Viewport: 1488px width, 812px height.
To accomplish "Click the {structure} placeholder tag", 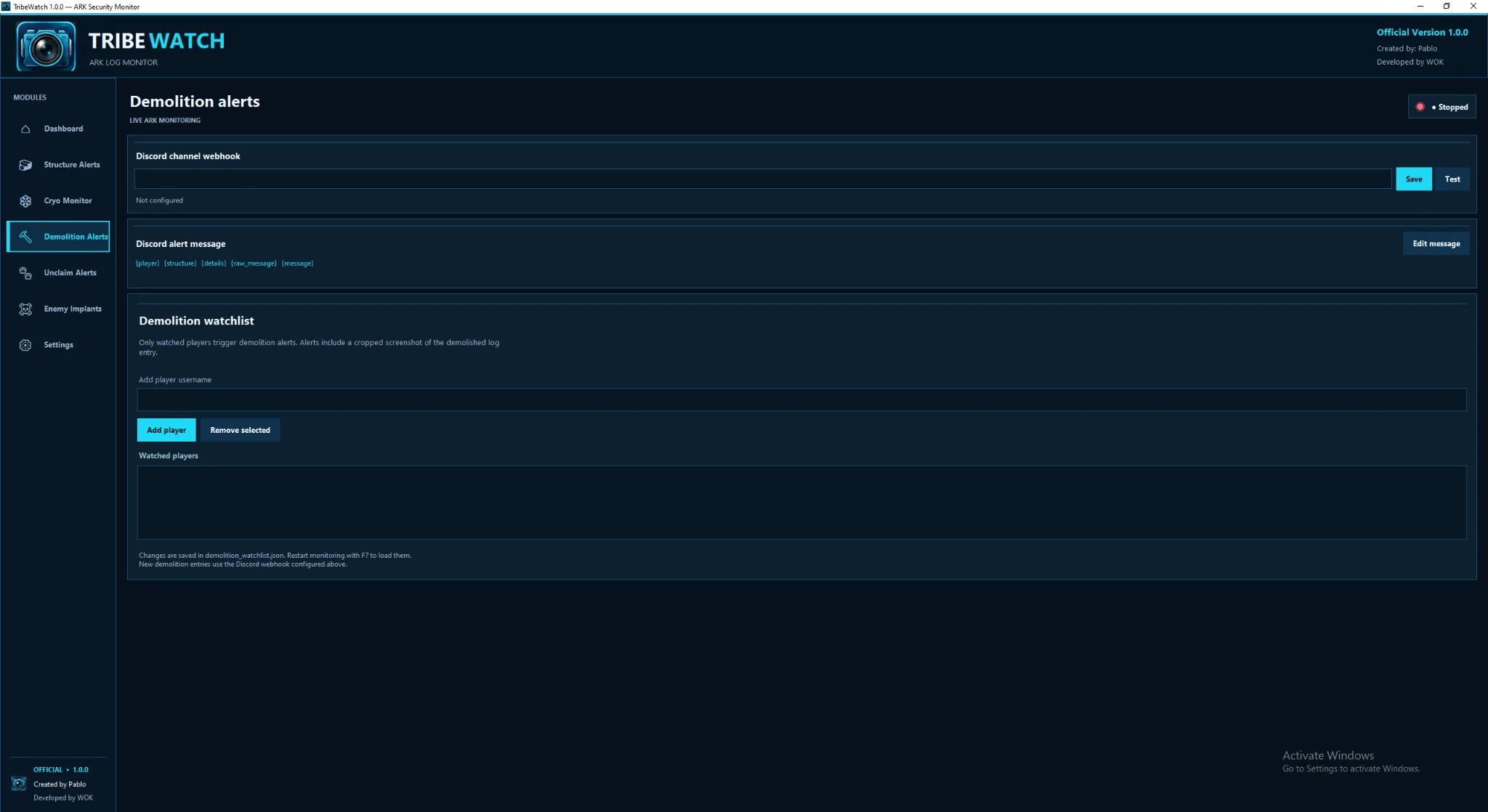I will click(x=180, y=264).
